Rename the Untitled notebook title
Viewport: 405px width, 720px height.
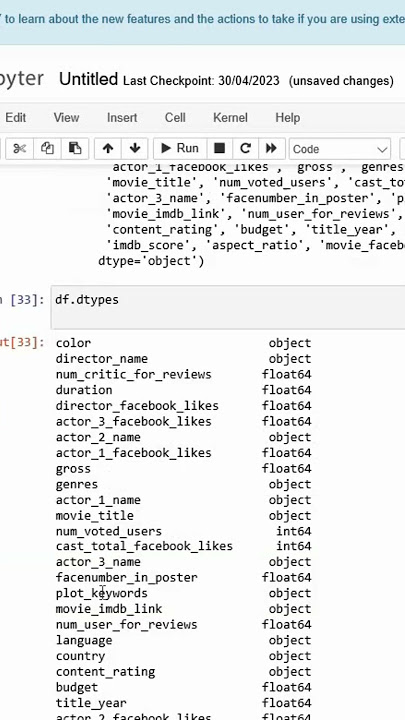click(x=89, y=79)
